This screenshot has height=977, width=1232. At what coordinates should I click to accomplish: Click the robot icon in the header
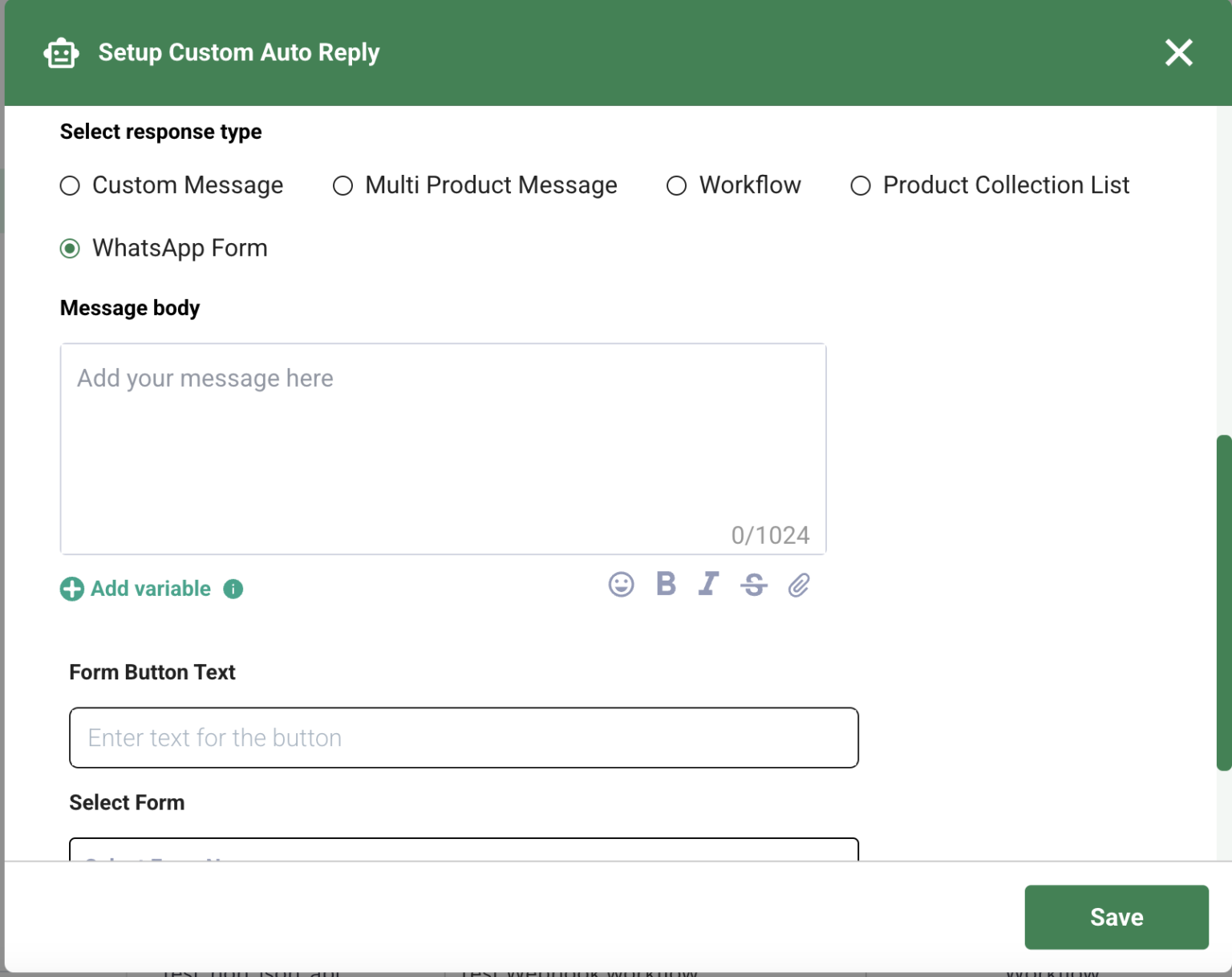point(62,52)
